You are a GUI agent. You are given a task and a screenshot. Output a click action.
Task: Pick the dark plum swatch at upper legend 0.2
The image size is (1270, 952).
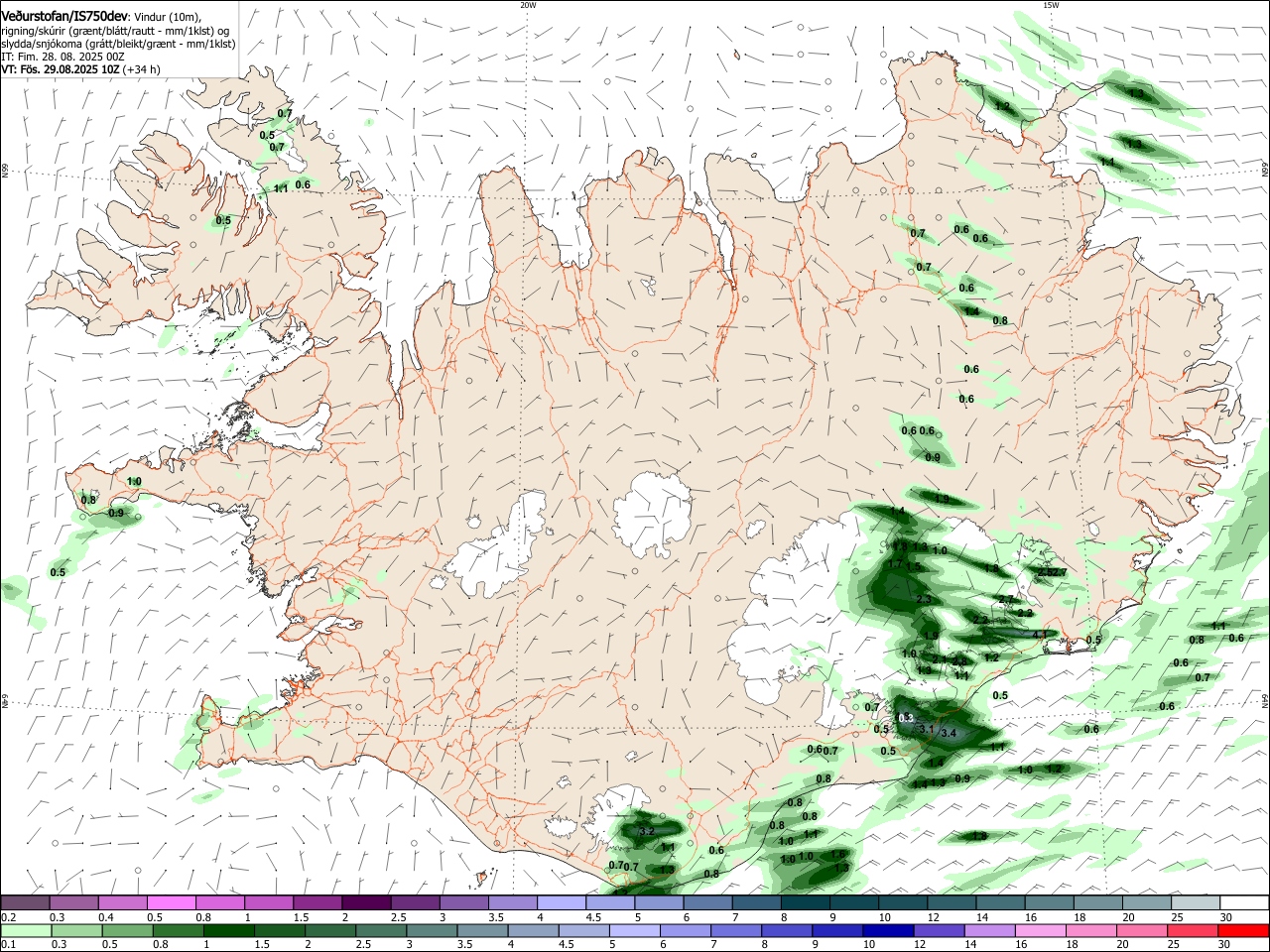coord(25,902)
